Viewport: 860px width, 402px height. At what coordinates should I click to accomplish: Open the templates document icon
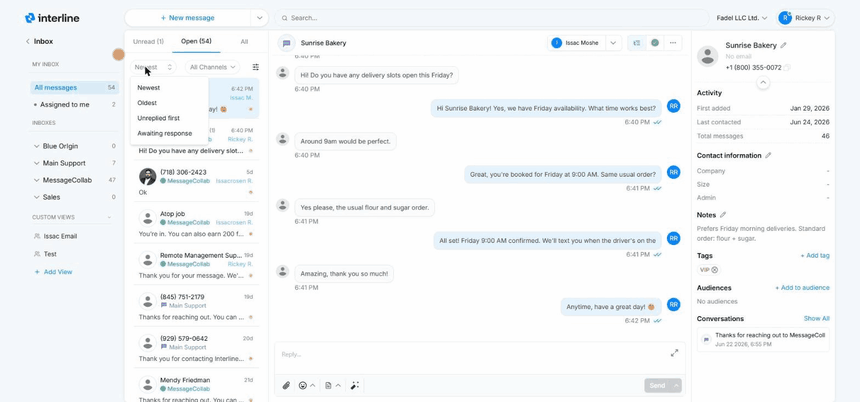[328, 386]
